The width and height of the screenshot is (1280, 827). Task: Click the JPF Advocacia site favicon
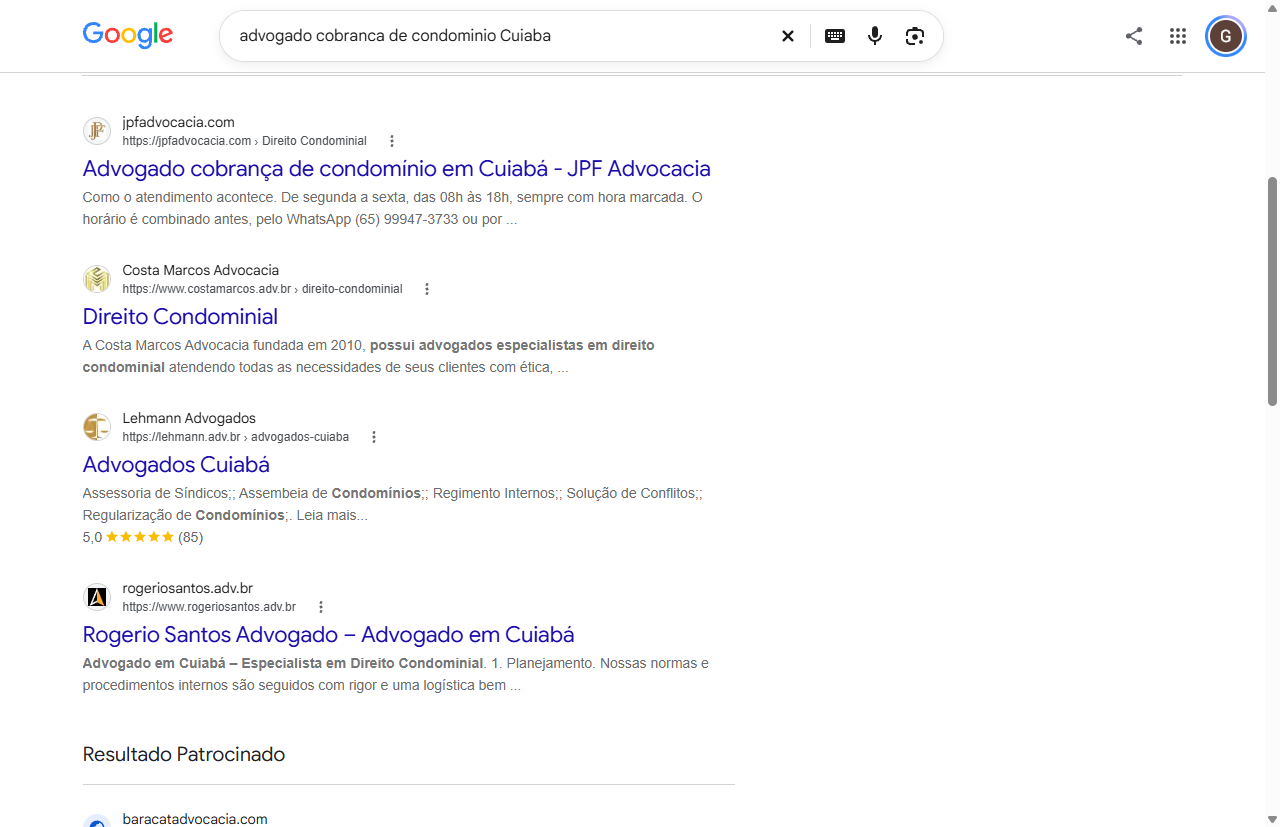(97, 131)
